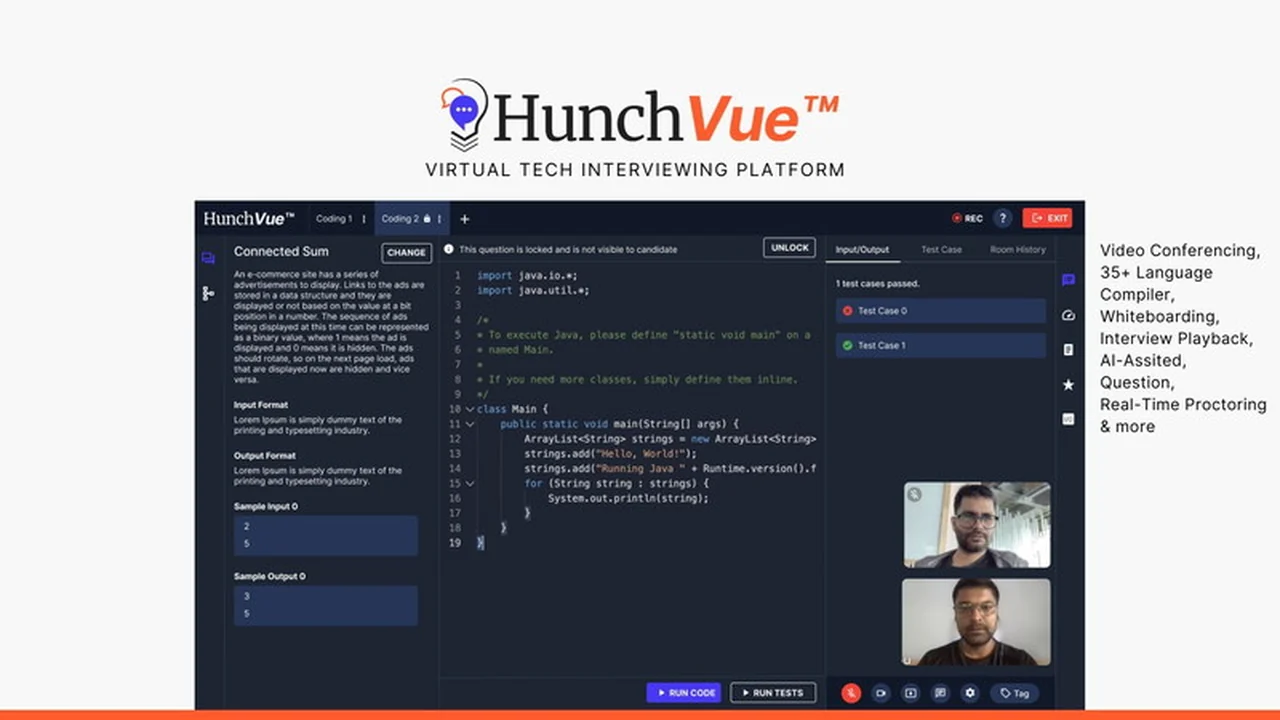This screenshot has height=720, width=1280.
Task: Click code line 16 'System.out.println(string);'
Action: tap(628, 498)
